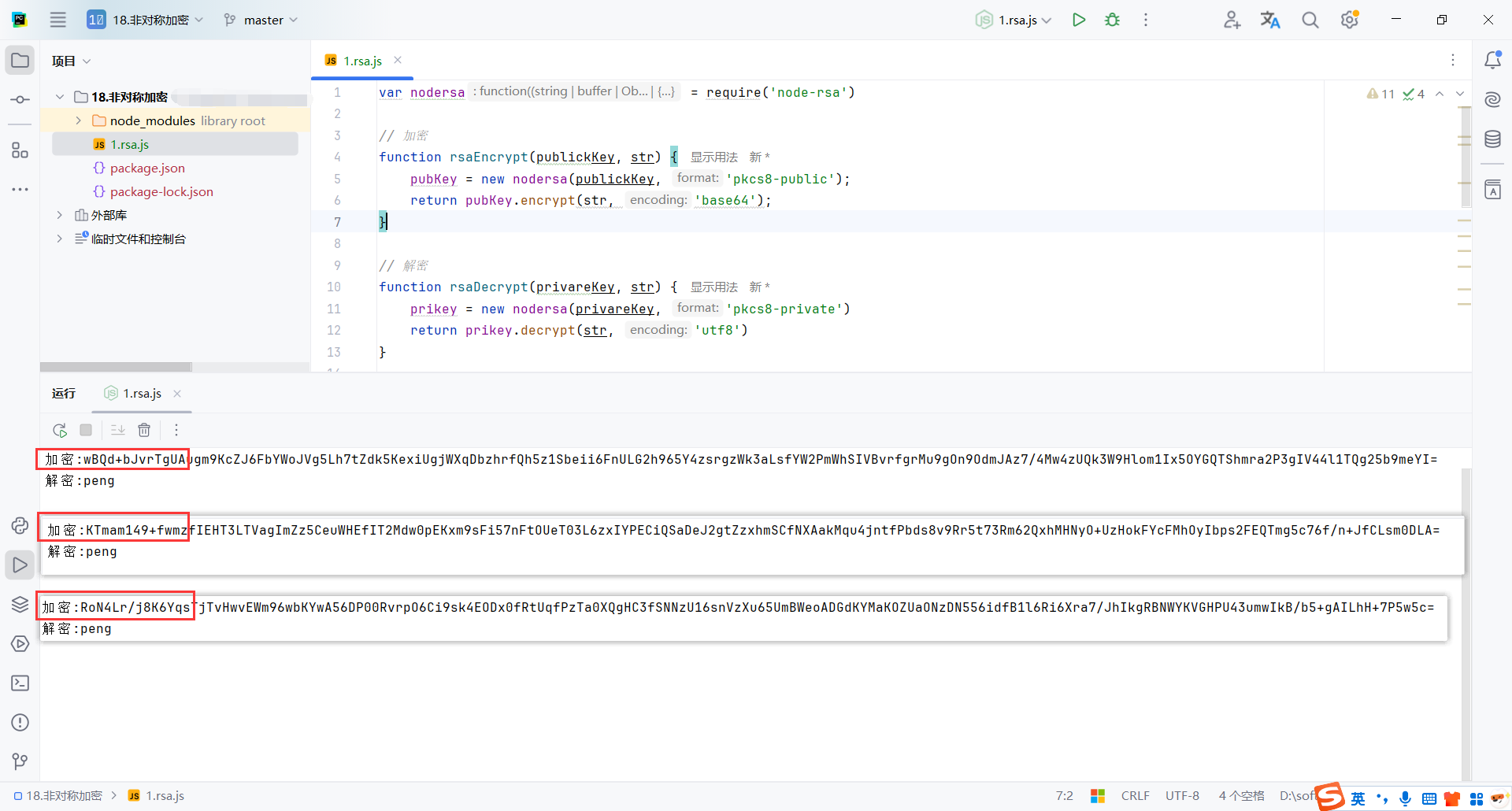This screenshot has height=811, width=1512.
Task: Open editor tab options menu
Action: pyautogui.click(x=1453, y=60)
